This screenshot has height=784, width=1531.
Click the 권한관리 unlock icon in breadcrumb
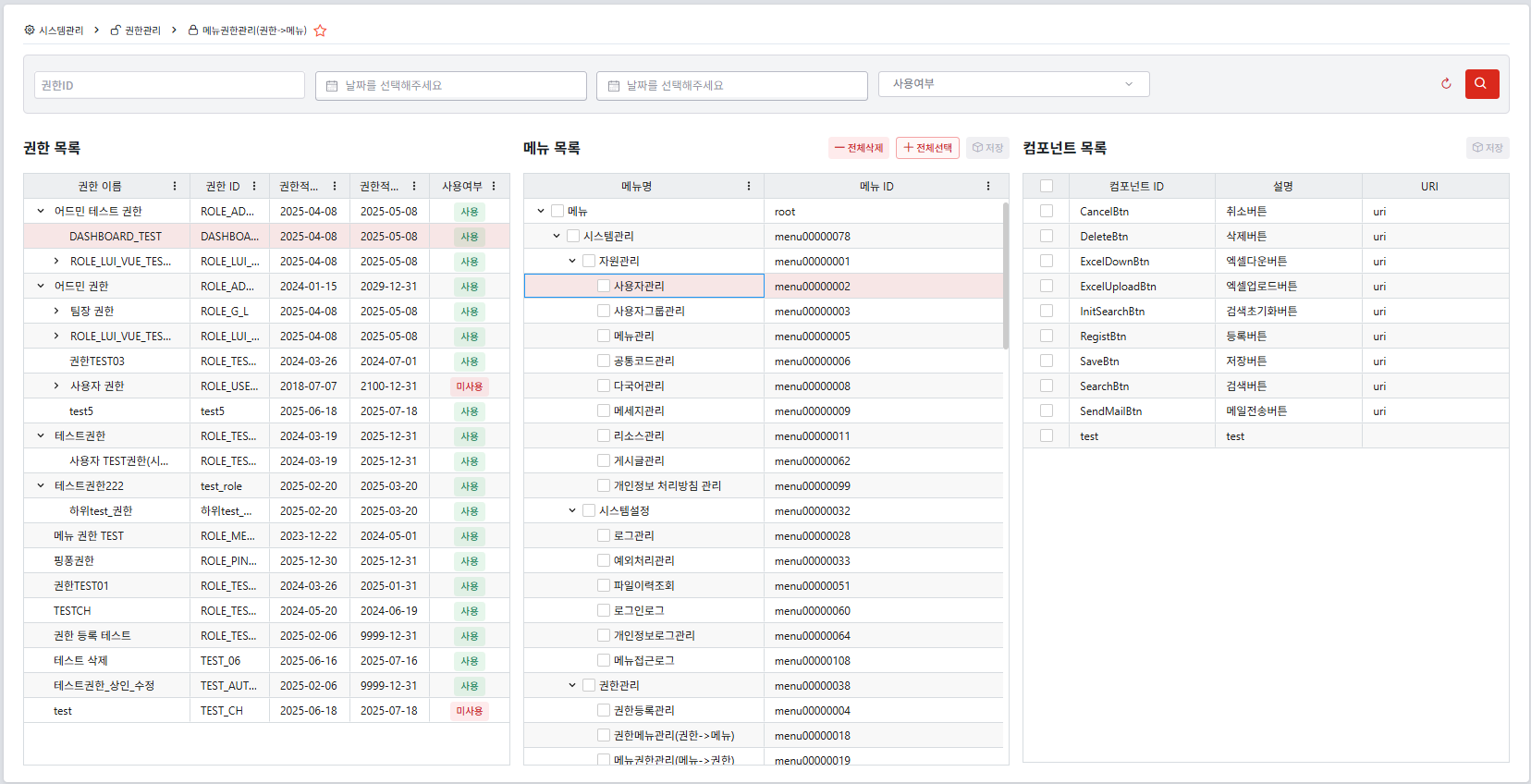[116, 31]
